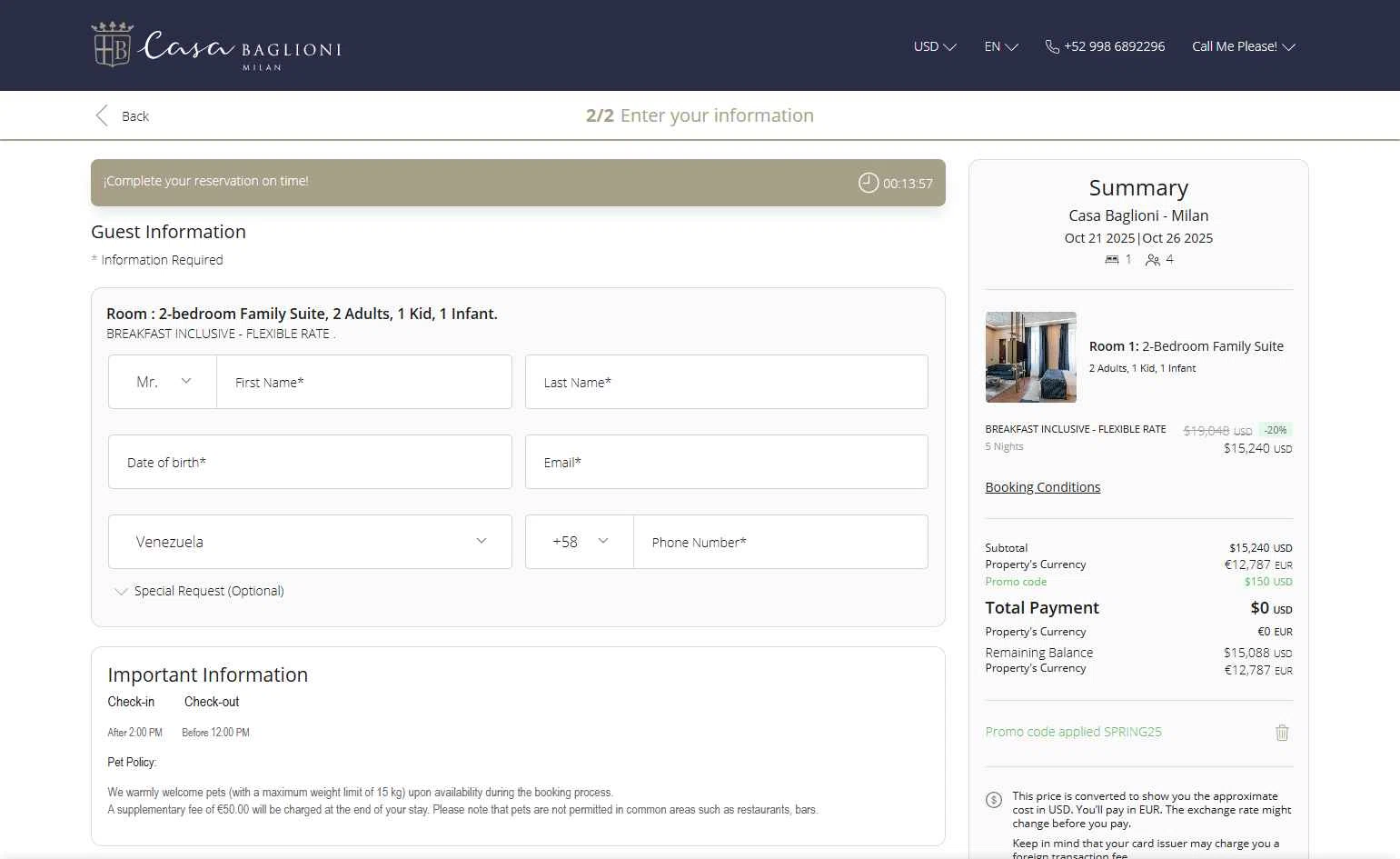Click 'Complete your reservation on time!' banner text
This screenshot has width=1400, height=859.
point(206,181)
